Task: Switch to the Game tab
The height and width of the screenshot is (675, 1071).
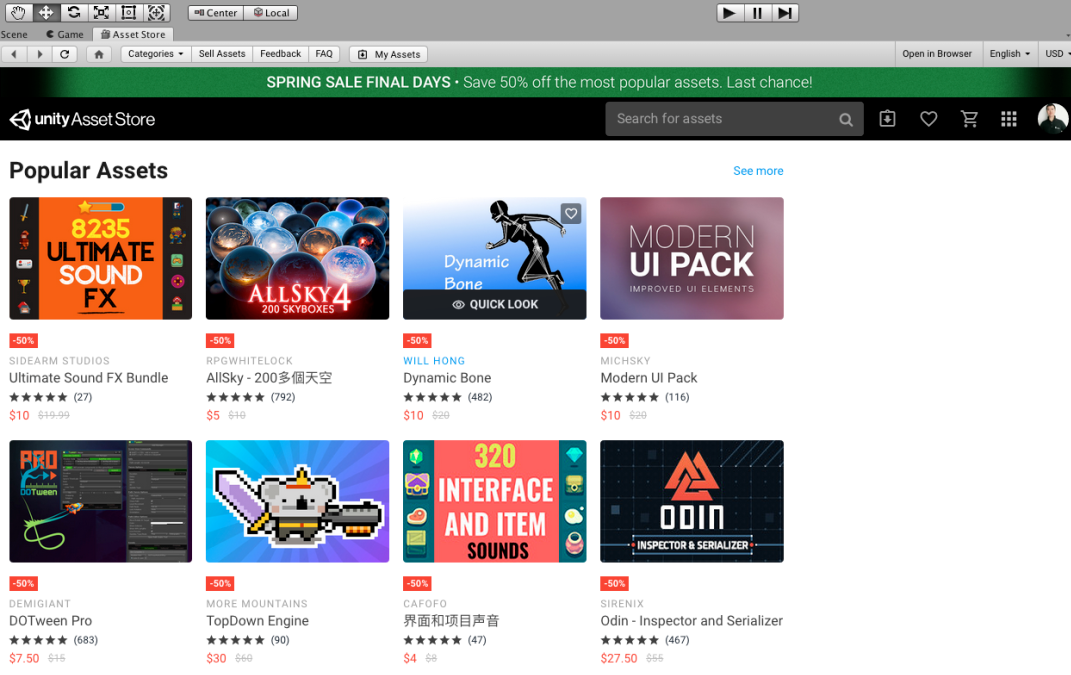Action: 65,34
